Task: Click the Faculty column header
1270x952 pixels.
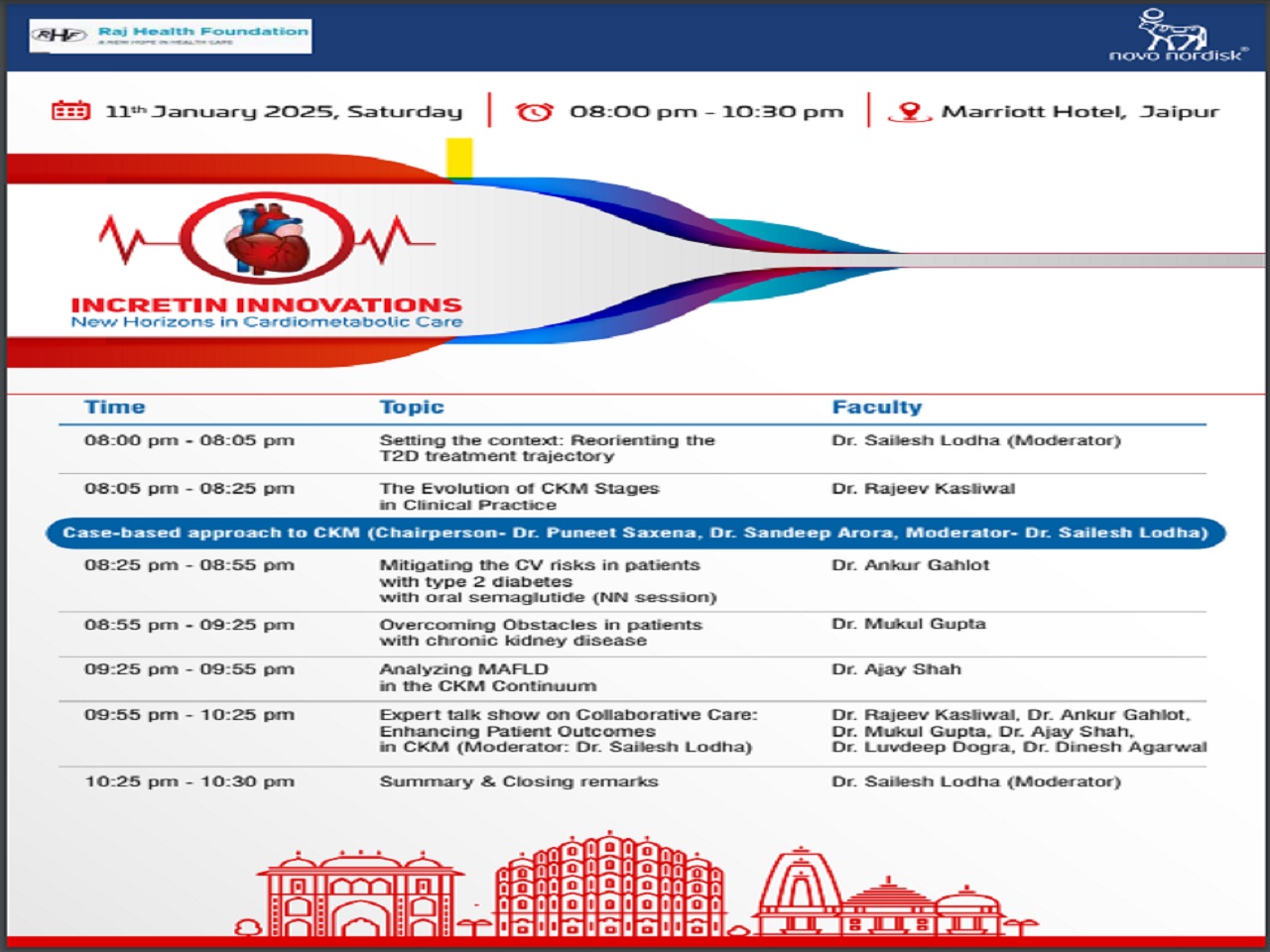Action: click(x=877, y=407)
